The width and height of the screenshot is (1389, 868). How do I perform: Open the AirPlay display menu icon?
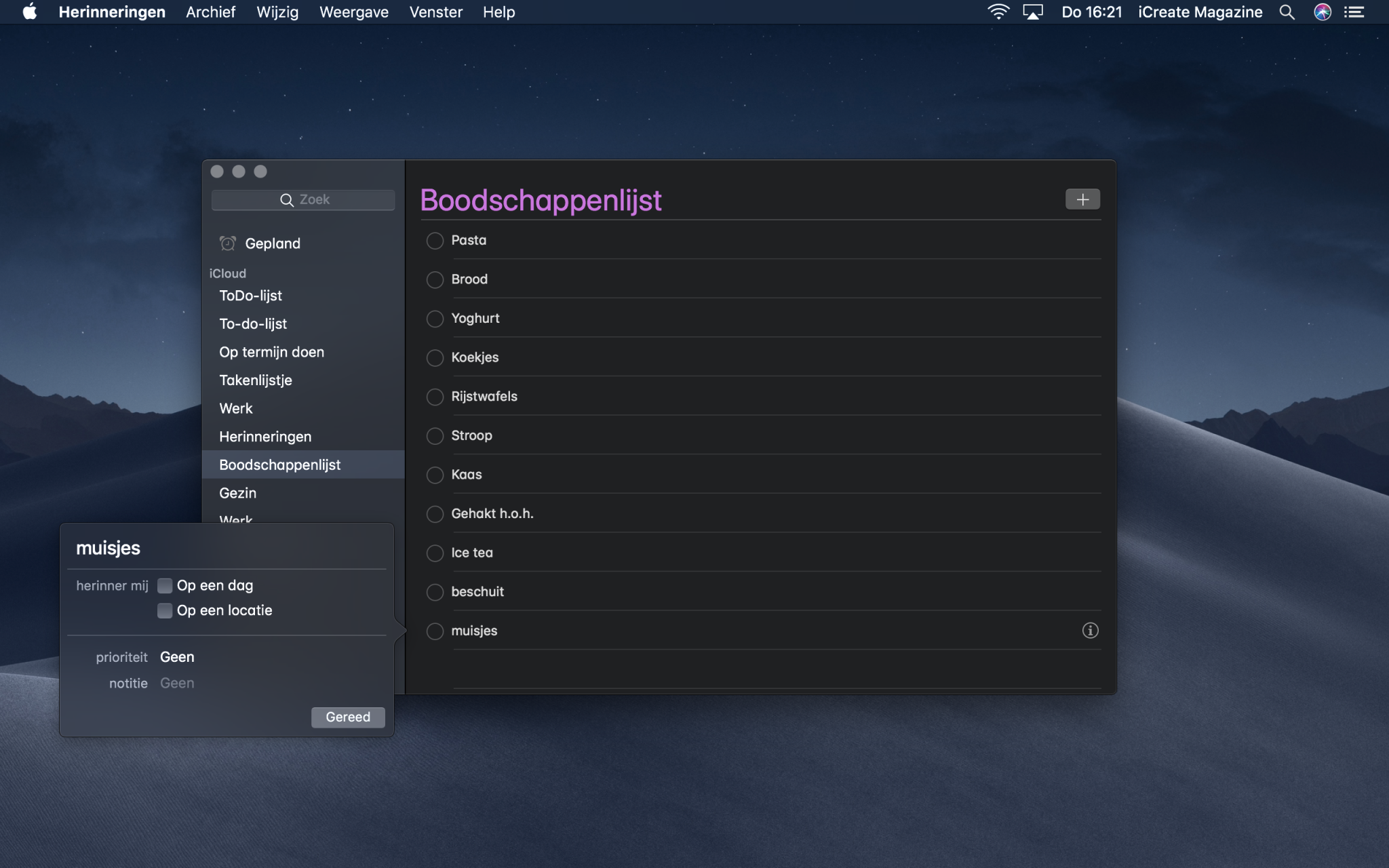[1032, 12]
